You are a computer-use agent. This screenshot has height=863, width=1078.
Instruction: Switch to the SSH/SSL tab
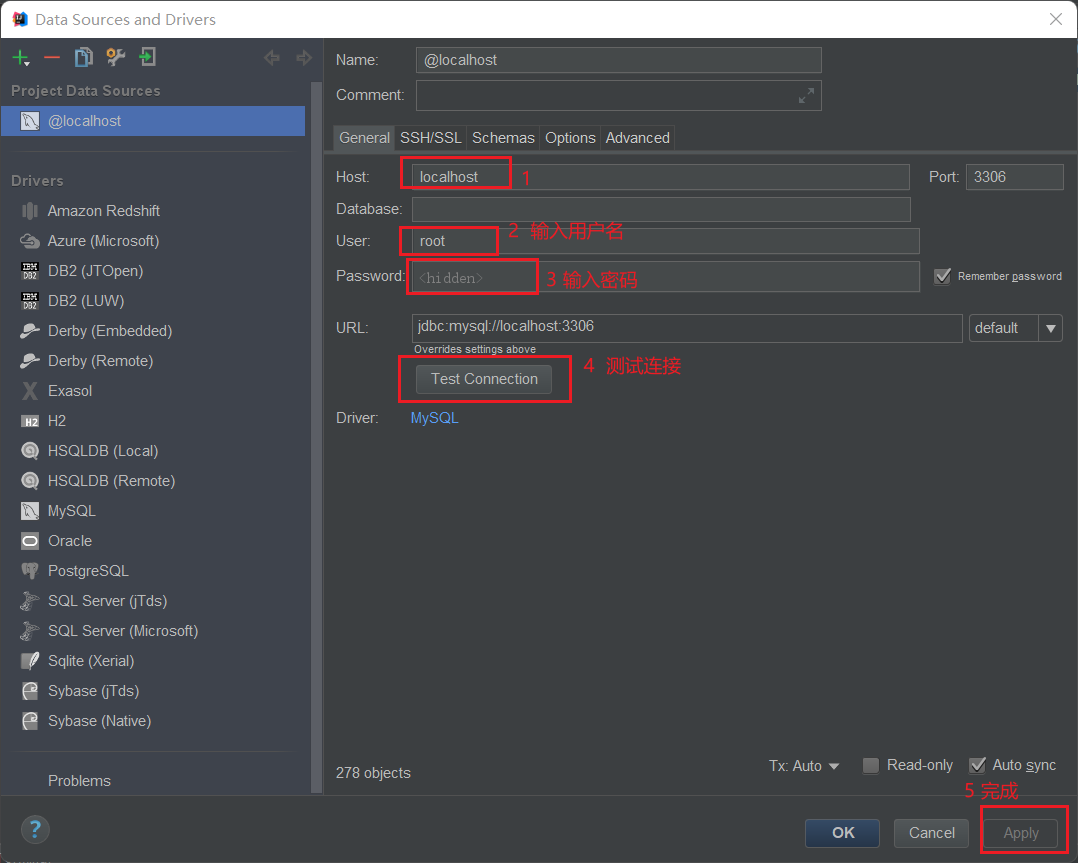[430, 138]
